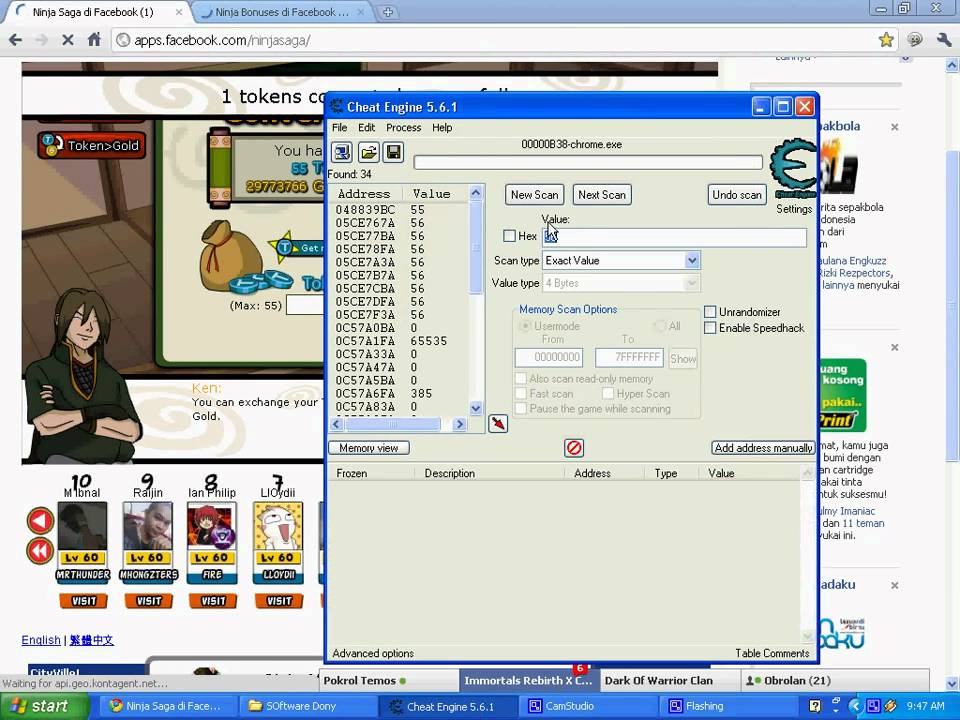The width and height of the screenshot is (960, 720).
Task: Toggle the Hyper Scan checkbox
Action: tap(608, 393)
